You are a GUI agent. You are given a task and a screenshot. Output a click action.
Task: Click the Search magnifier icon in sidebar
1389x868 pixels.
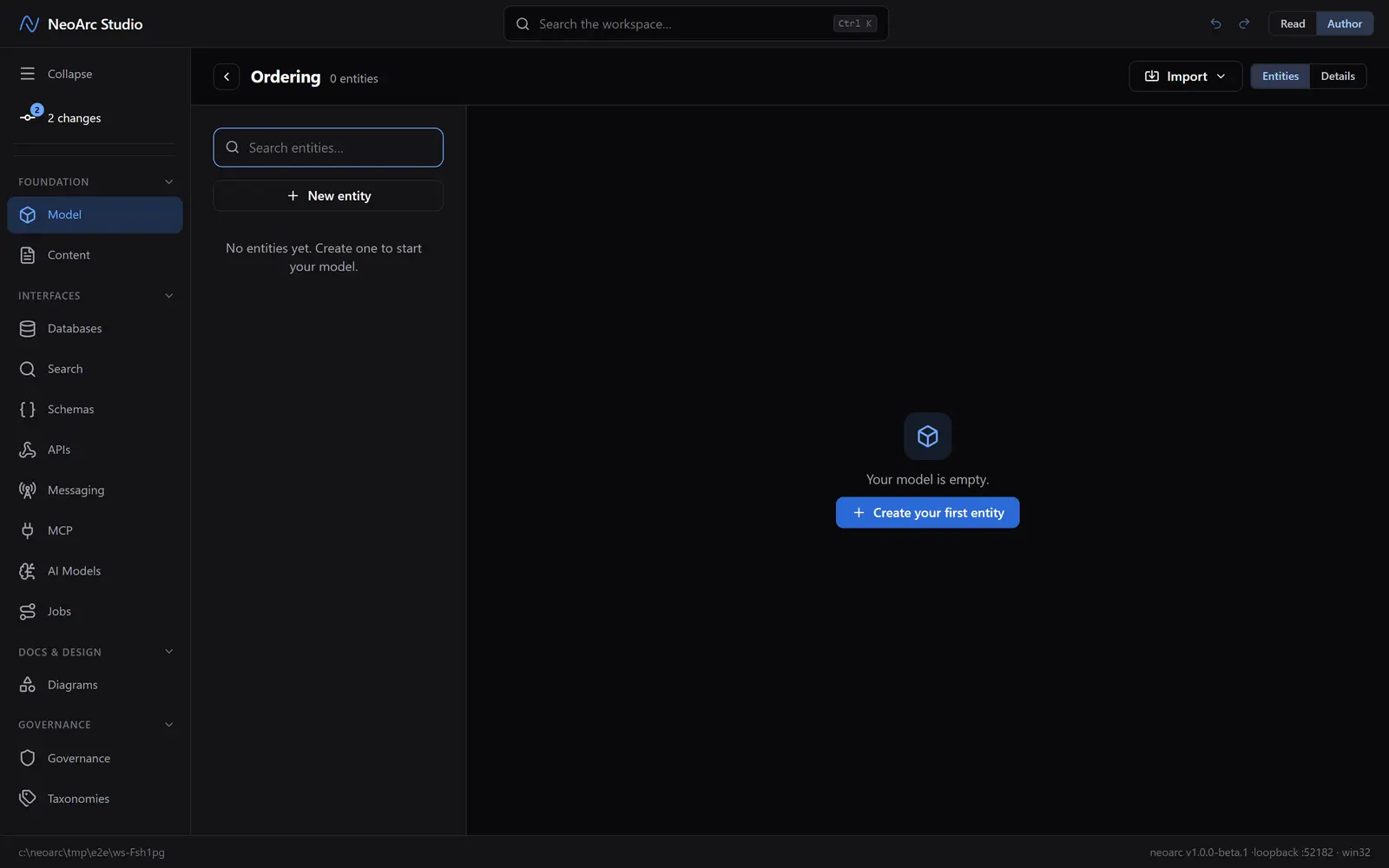(28, 369)
